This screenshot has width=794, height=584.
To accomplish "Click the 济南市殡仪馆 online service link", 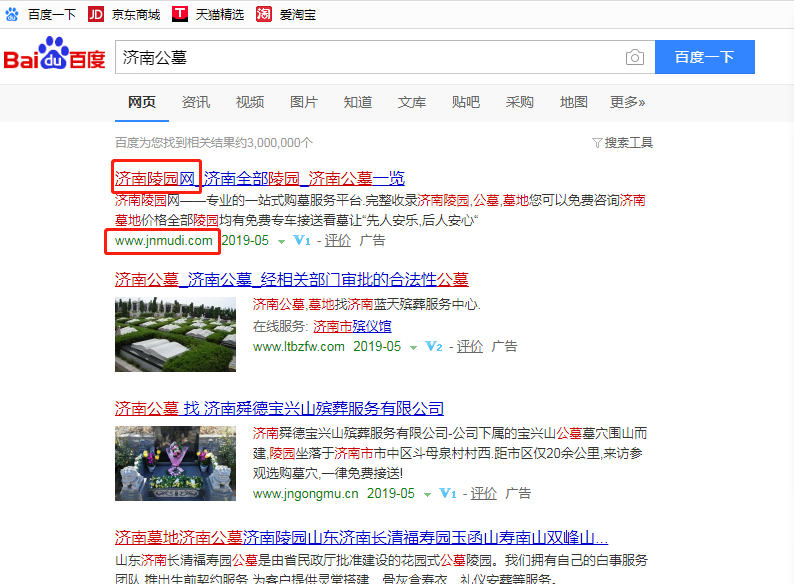I will [352, 326].
